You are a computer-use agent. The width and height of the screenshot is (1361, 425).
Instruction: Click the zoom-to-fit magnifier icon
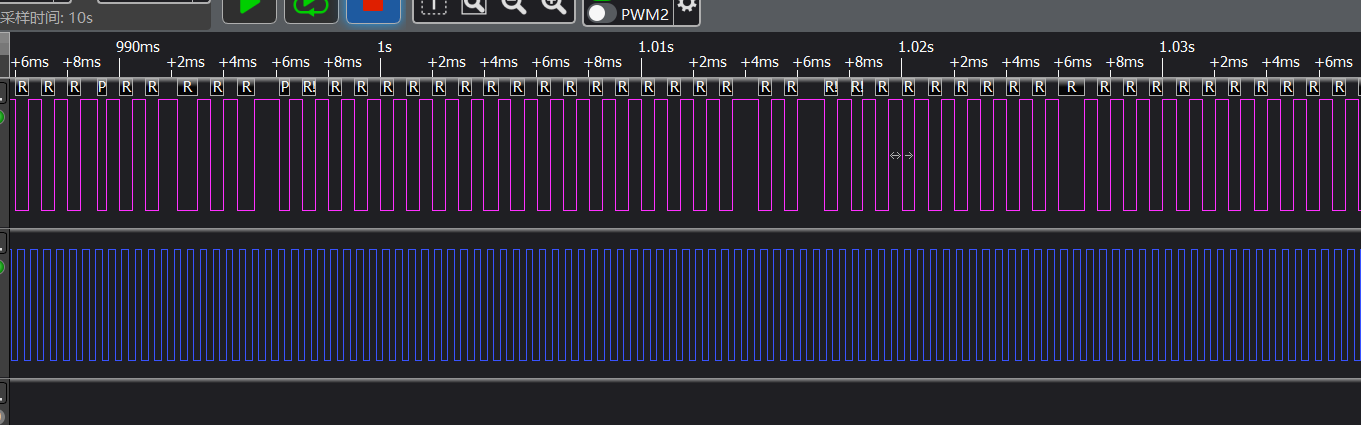point(473,6)
